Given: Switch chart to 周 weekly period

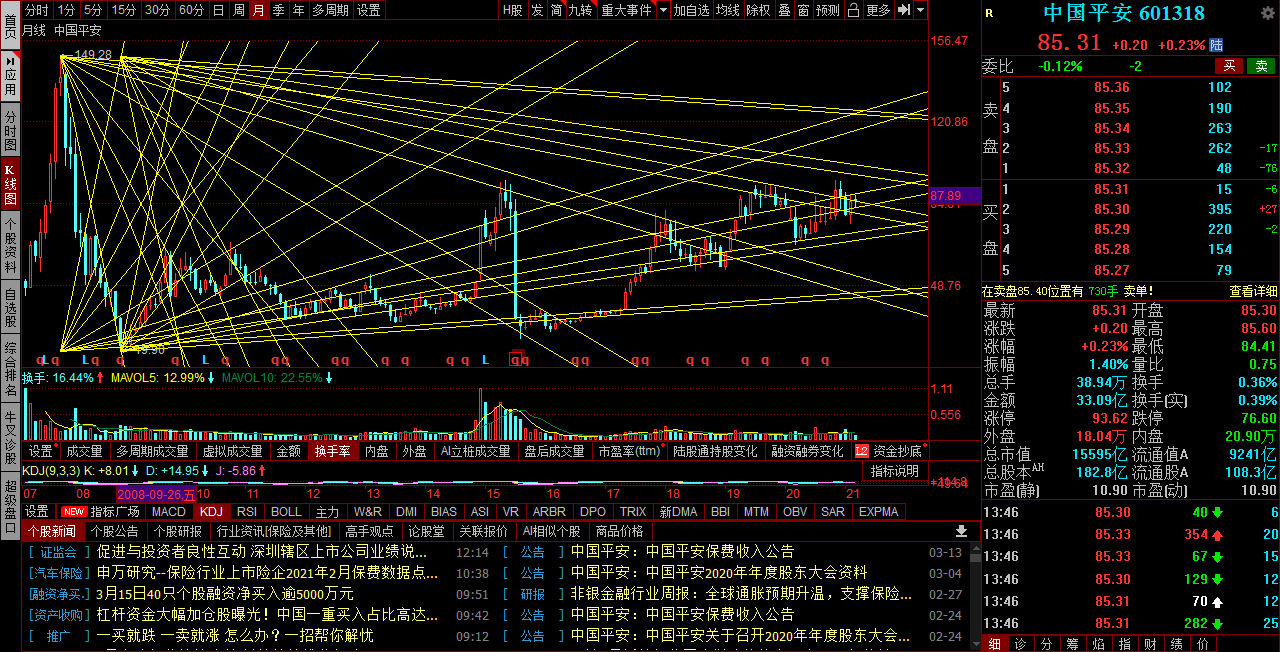Looking at the screenshot, I should click(238, 10).
